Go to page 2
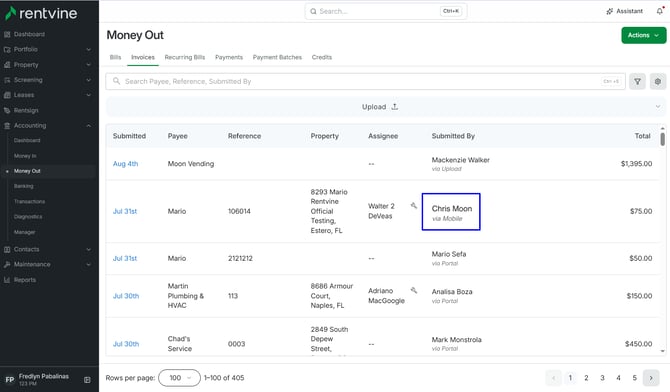Screen dimensions: 670x392 [x=586, y=378]
